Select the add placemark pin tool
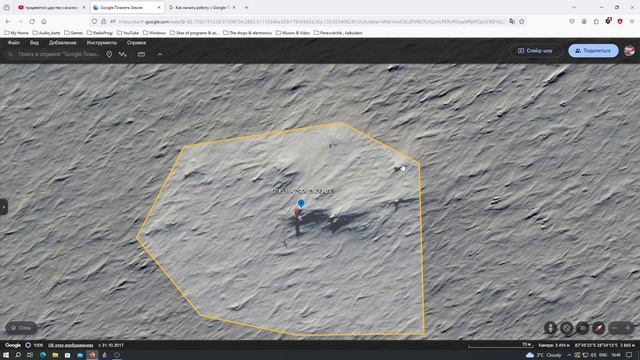The image size is (640, 360). (109, 54)
